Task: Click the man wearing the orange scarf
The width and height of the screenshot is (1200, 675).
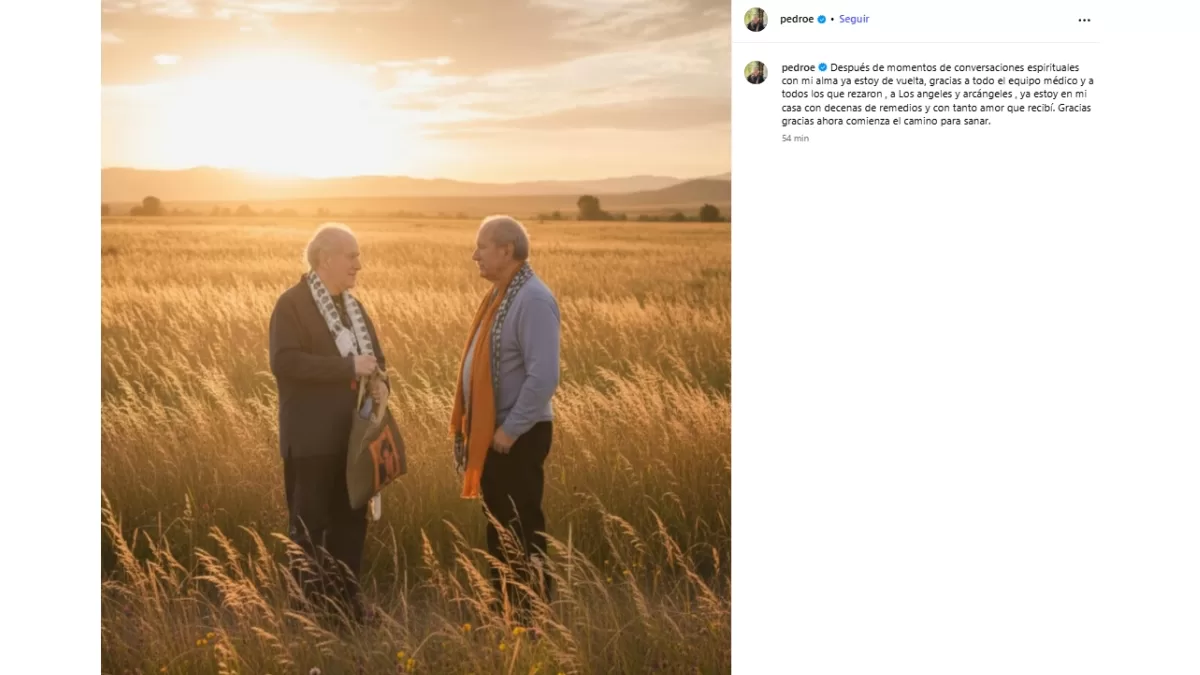Action: (x=506, y=400)
